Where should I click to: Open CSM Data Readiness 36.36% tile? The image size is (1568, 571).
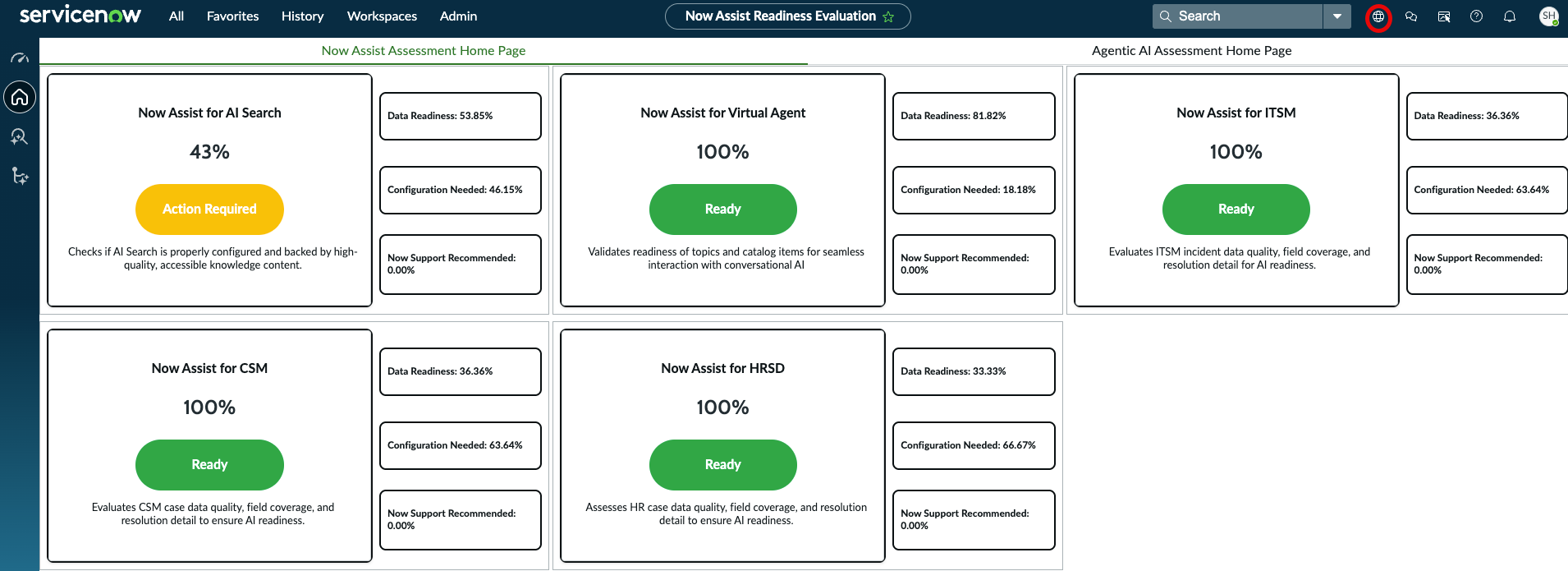[x=461, y=371]
